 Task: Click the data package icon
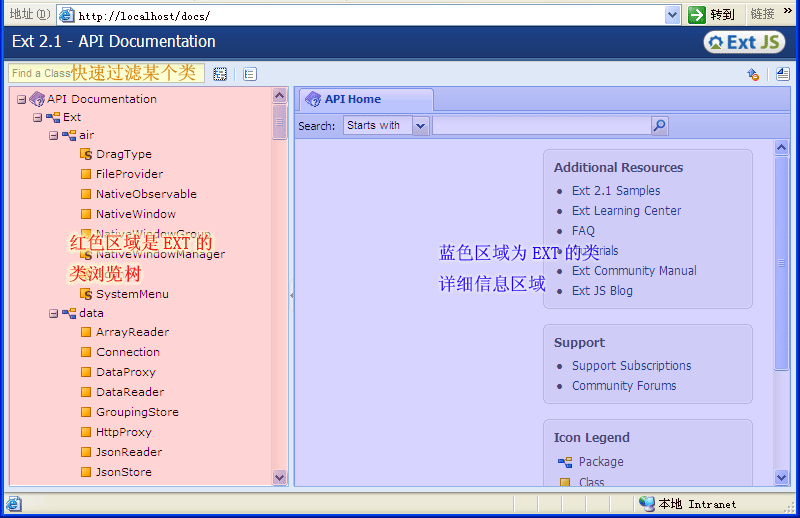[x=69, y=313]
